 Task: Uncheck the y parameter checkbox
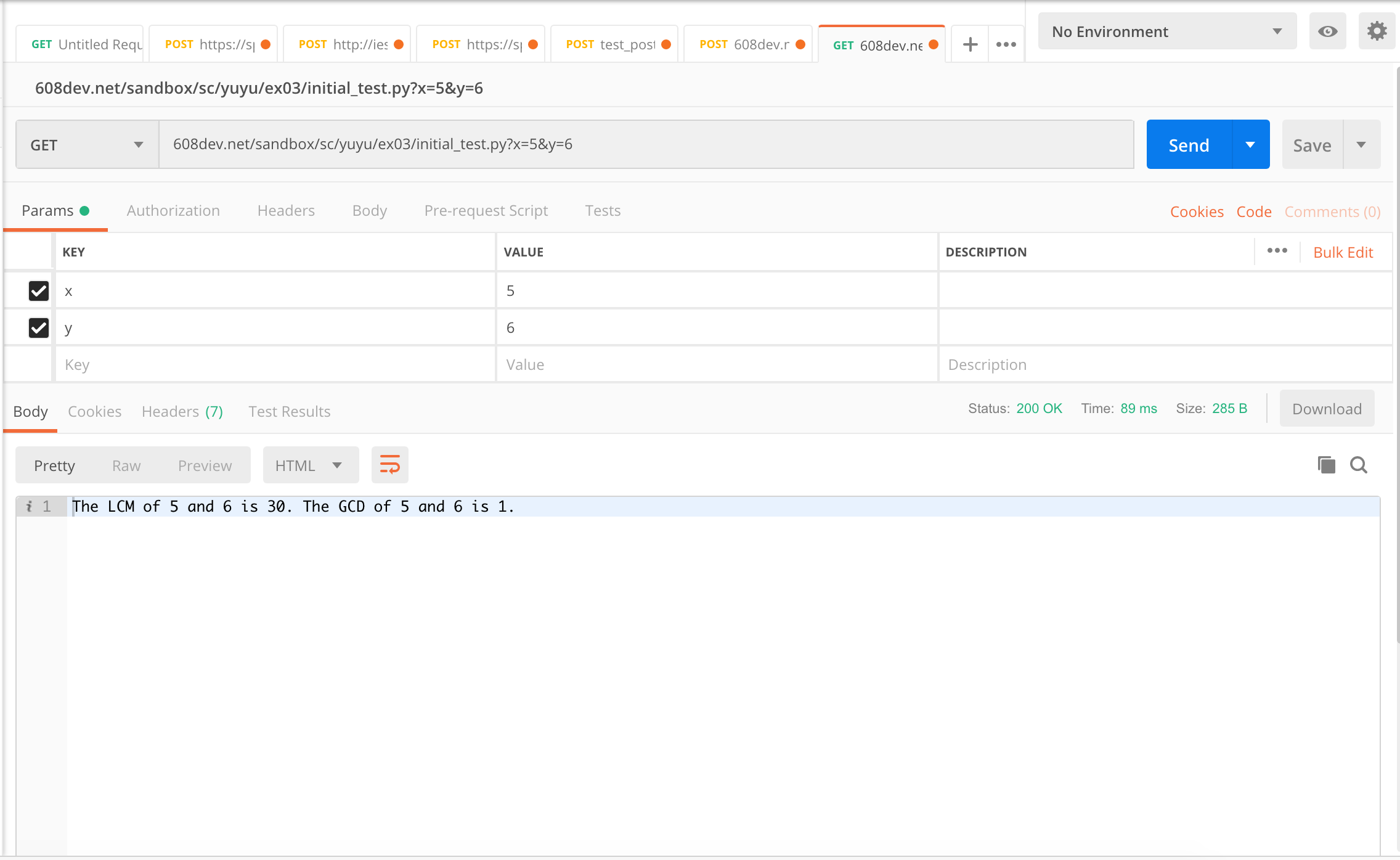pyautogui.click(x=39, y=327)
